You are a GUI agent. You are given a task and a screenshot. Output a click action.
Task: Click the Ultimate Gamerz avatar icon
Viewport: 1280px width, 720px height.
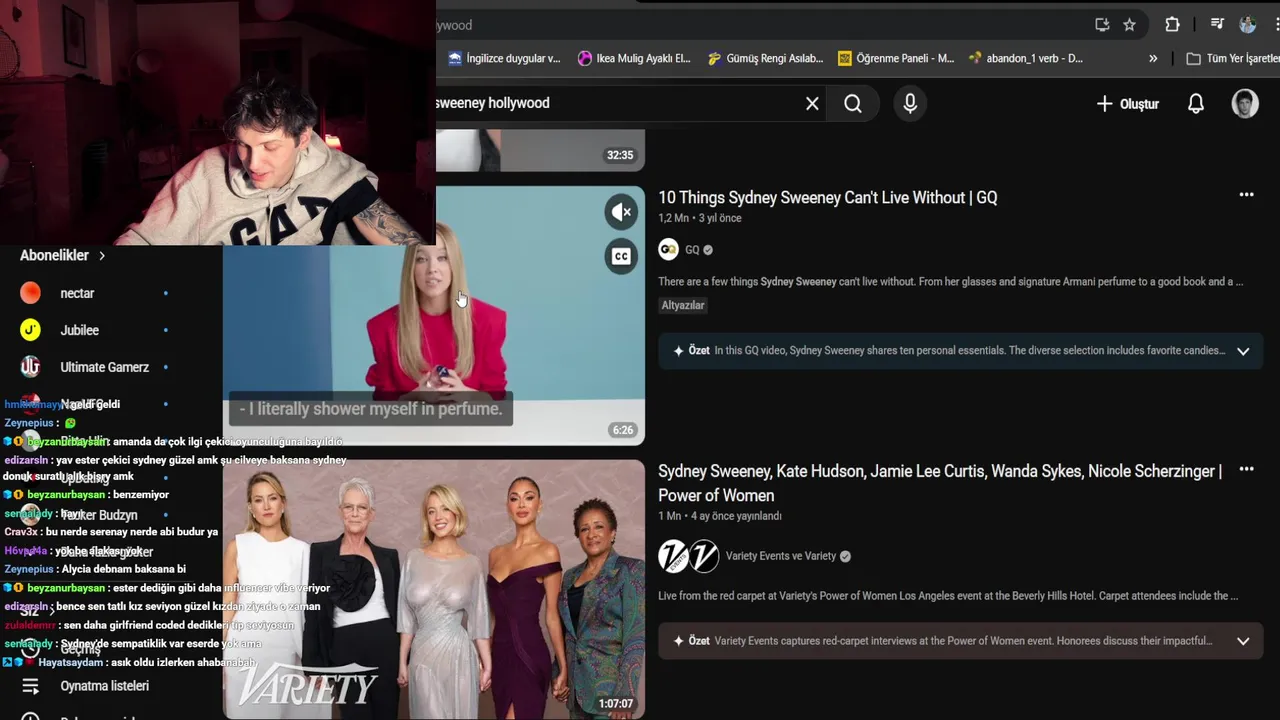[x=31, y=367]
